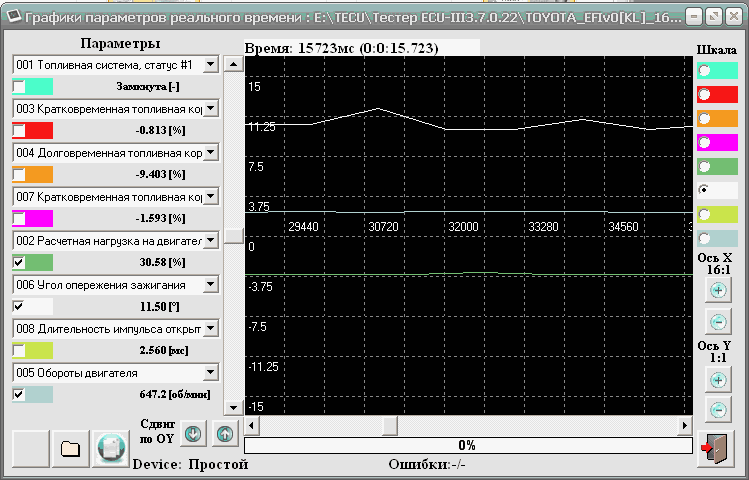Enable the red short-term fuel trim checkbox
The image size is (749, 480).
click(x=19, y=131)
